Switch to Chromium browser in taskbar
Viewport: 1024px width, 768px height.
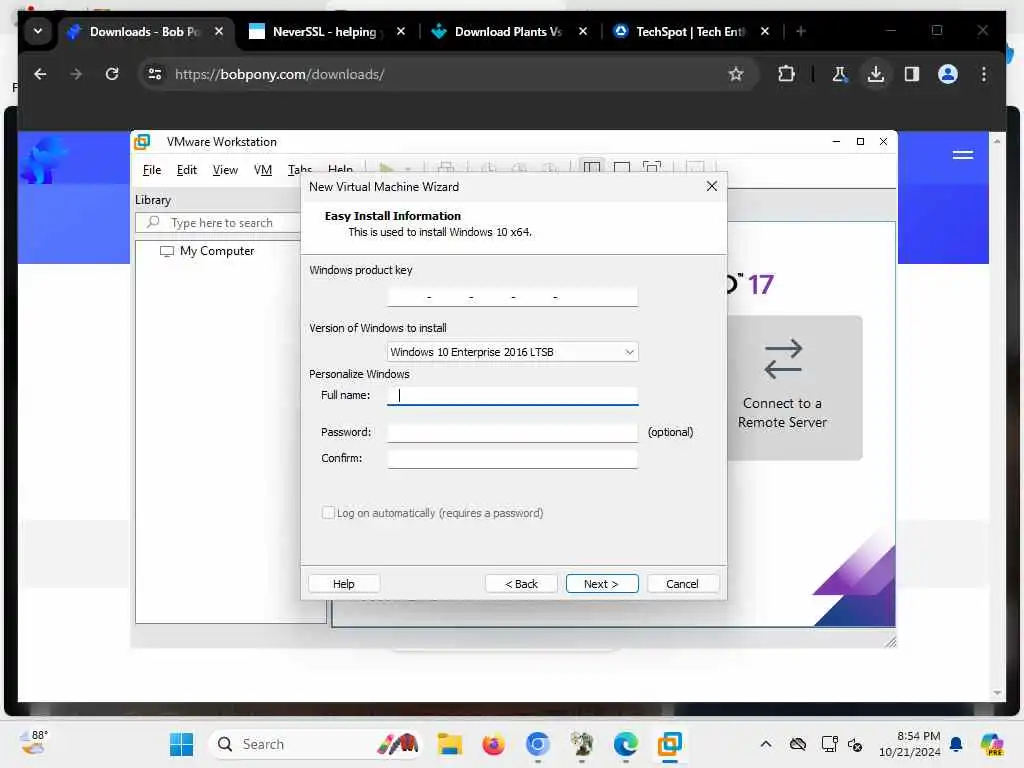[x=537, y=744]
